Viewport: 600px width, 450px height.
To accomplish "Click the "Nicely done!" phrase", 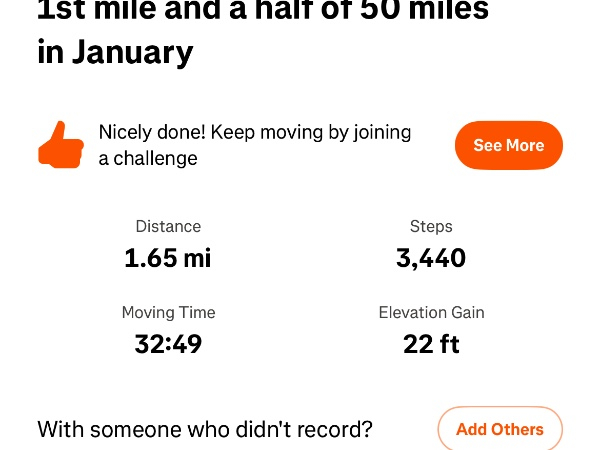I will click(x=151, y=132).
